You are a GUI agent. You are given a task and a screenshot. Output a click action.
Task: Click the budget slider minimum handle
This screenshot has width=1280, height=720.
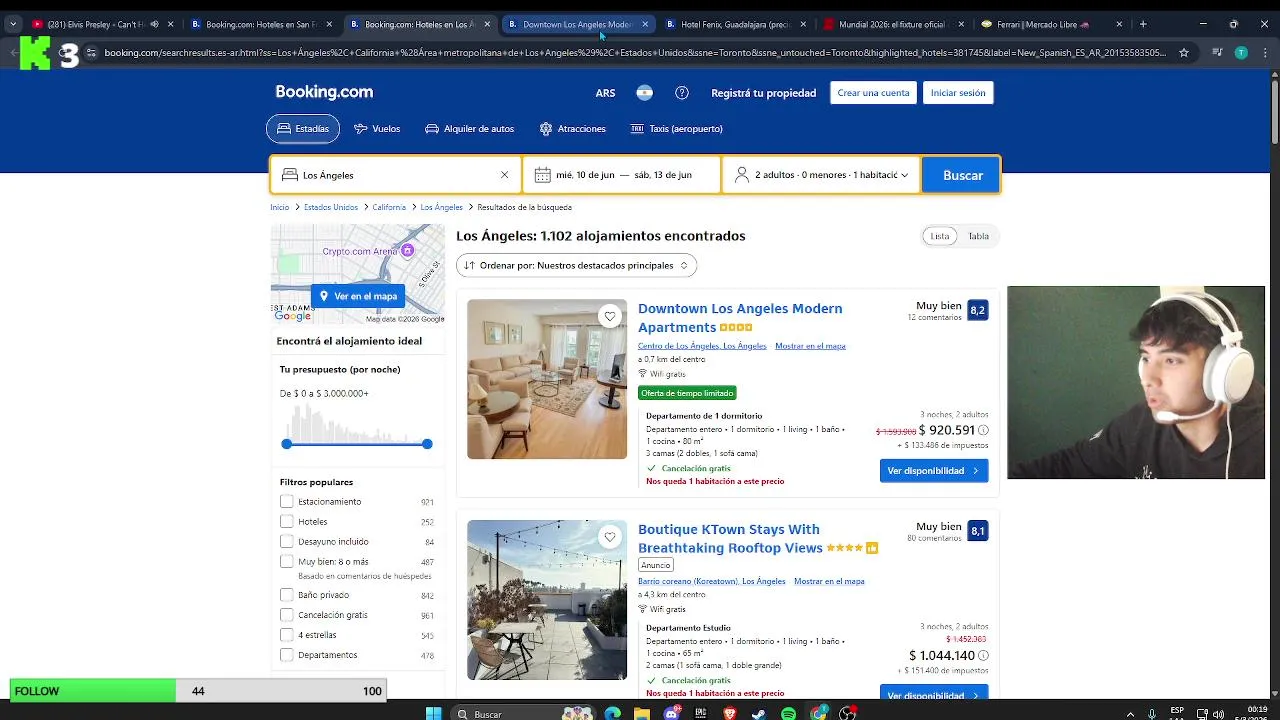point(287,443)
